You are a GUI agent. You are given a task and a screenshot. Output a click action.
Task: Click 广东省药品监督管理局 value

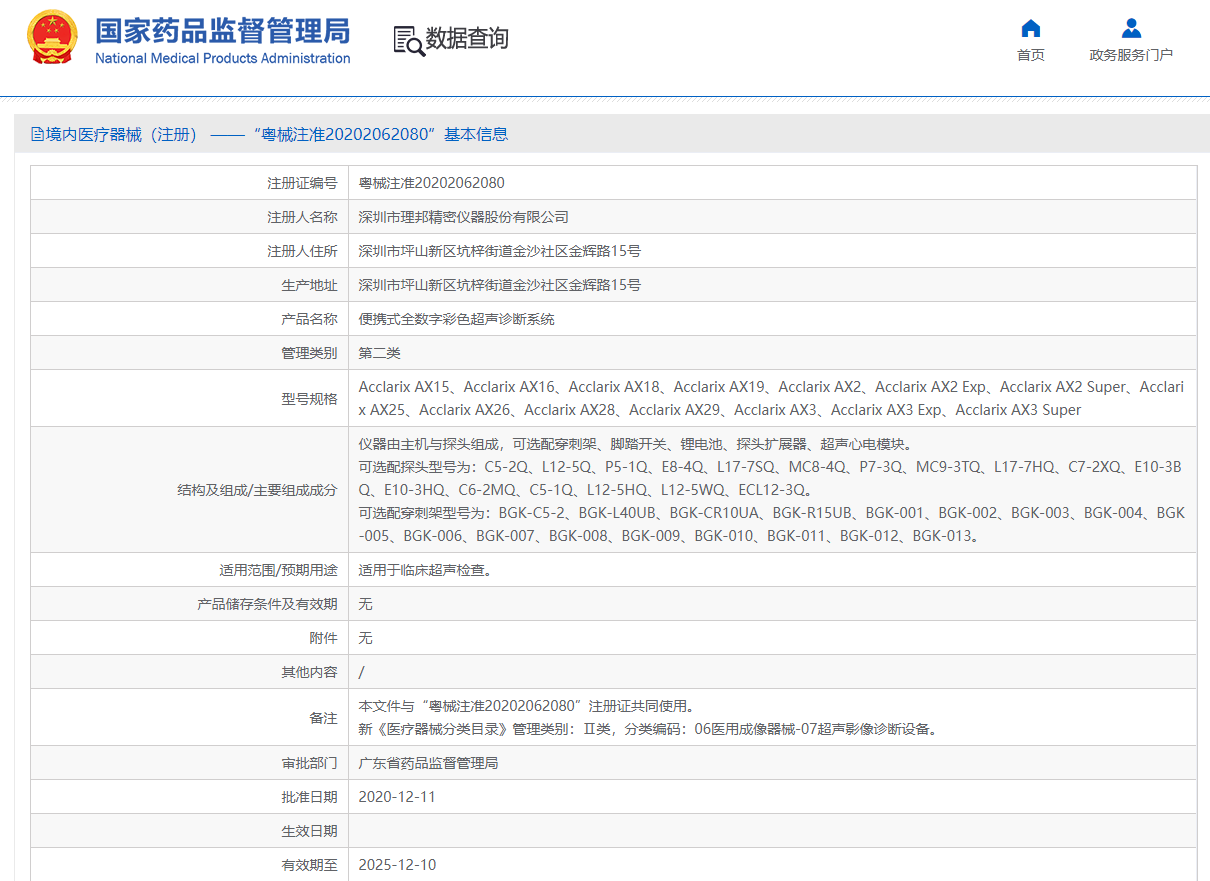[429, 763]
